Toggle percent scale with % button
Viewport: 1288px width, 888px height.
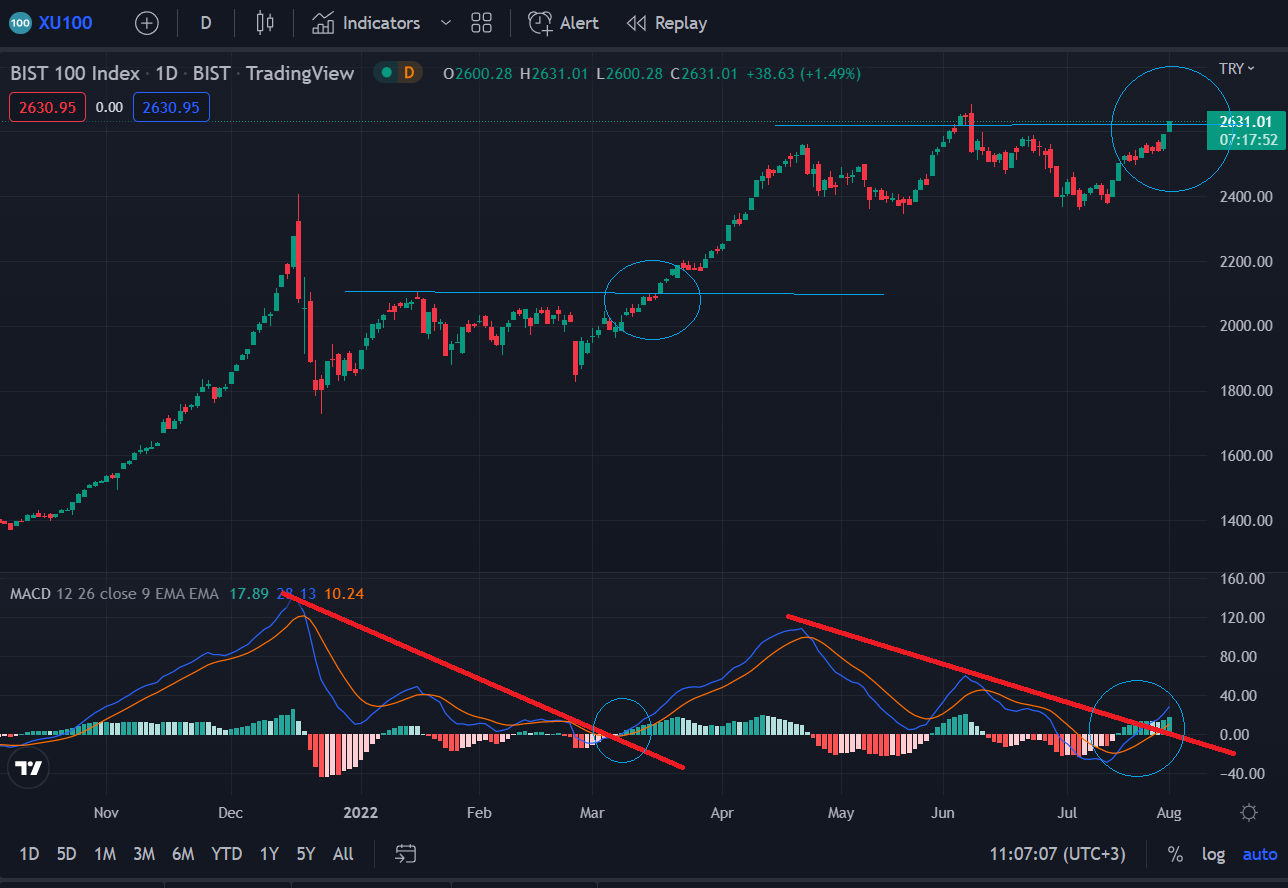[x=1176, y=854]
